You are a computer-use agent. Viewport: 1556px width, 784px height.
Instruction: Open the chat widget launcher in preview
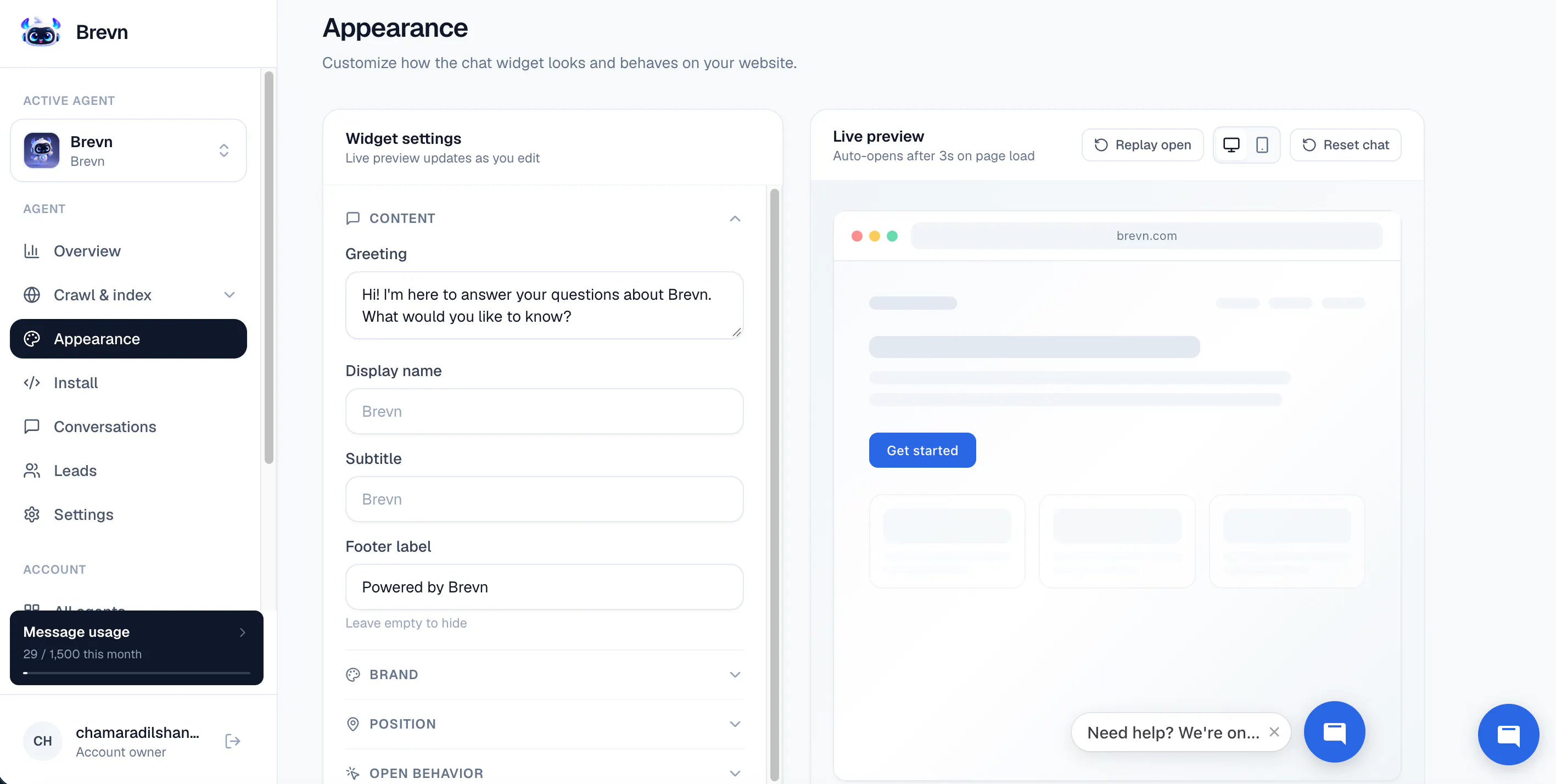point(1334,732)
